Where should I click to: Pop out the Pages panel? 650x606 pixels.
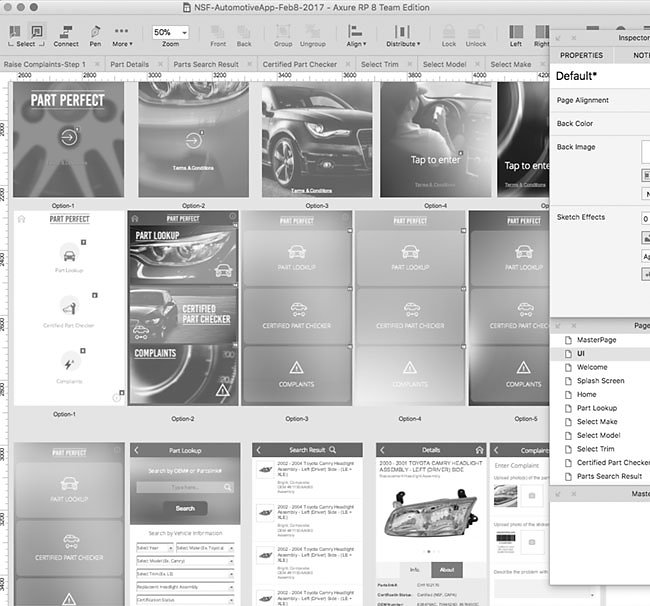tap(558, 326)
